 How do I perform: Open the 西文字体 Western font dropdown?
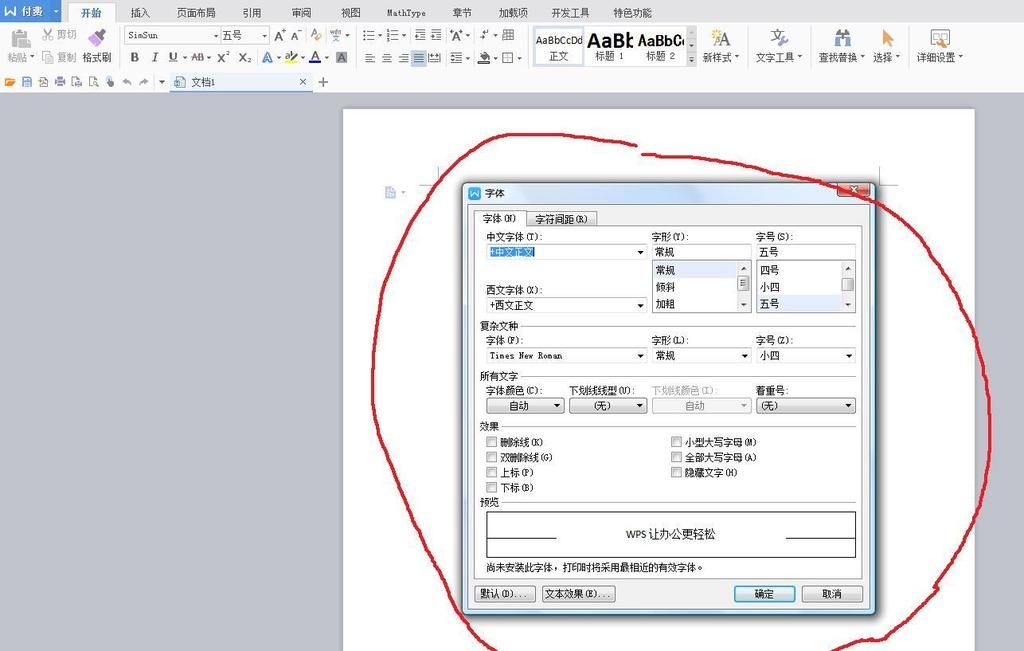tap(641, 306)
